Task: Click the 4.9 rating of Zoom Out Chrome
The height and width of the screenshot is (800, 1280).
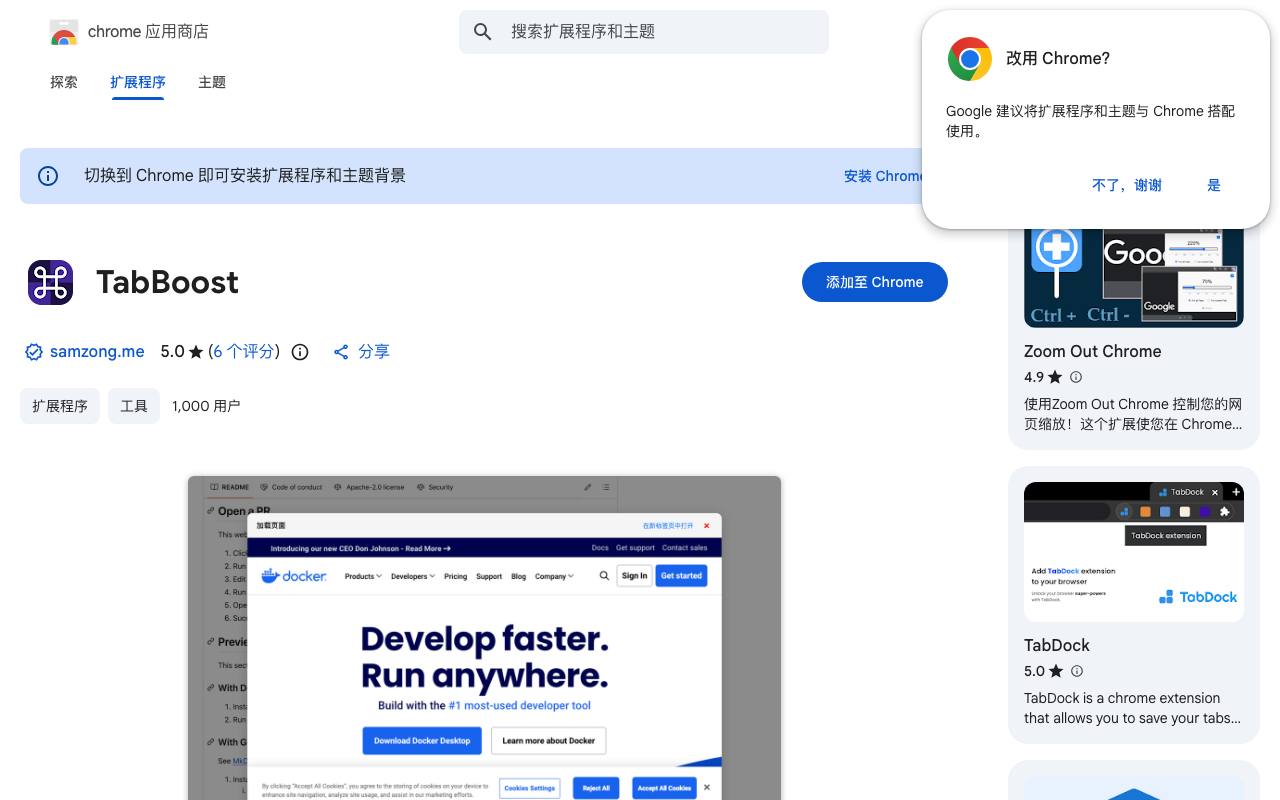Action: click(1034, 377)
